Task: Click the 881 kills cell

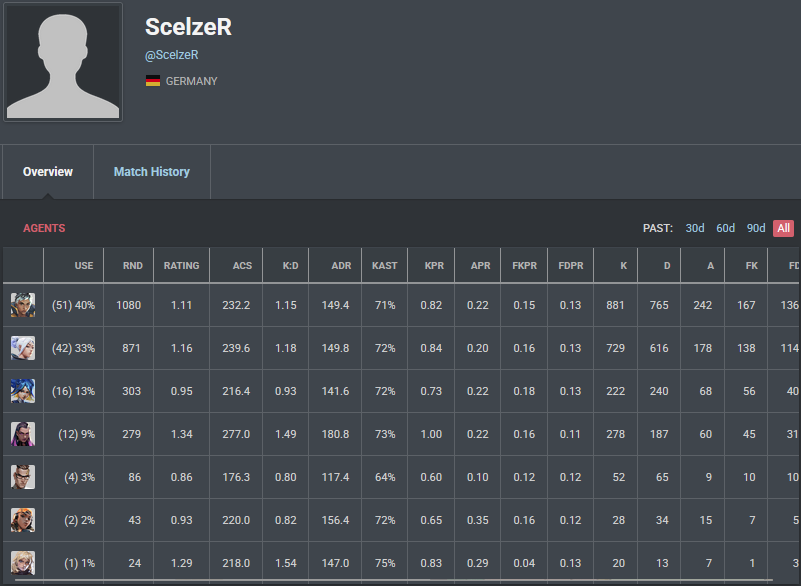Action: point(616,305)
